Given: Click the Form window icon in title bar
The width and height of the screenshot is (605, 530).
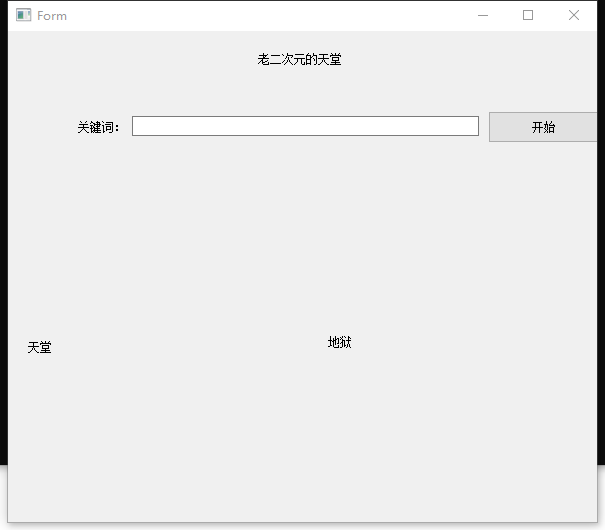Looking at the screenshot, I should (x=24, y=15).
